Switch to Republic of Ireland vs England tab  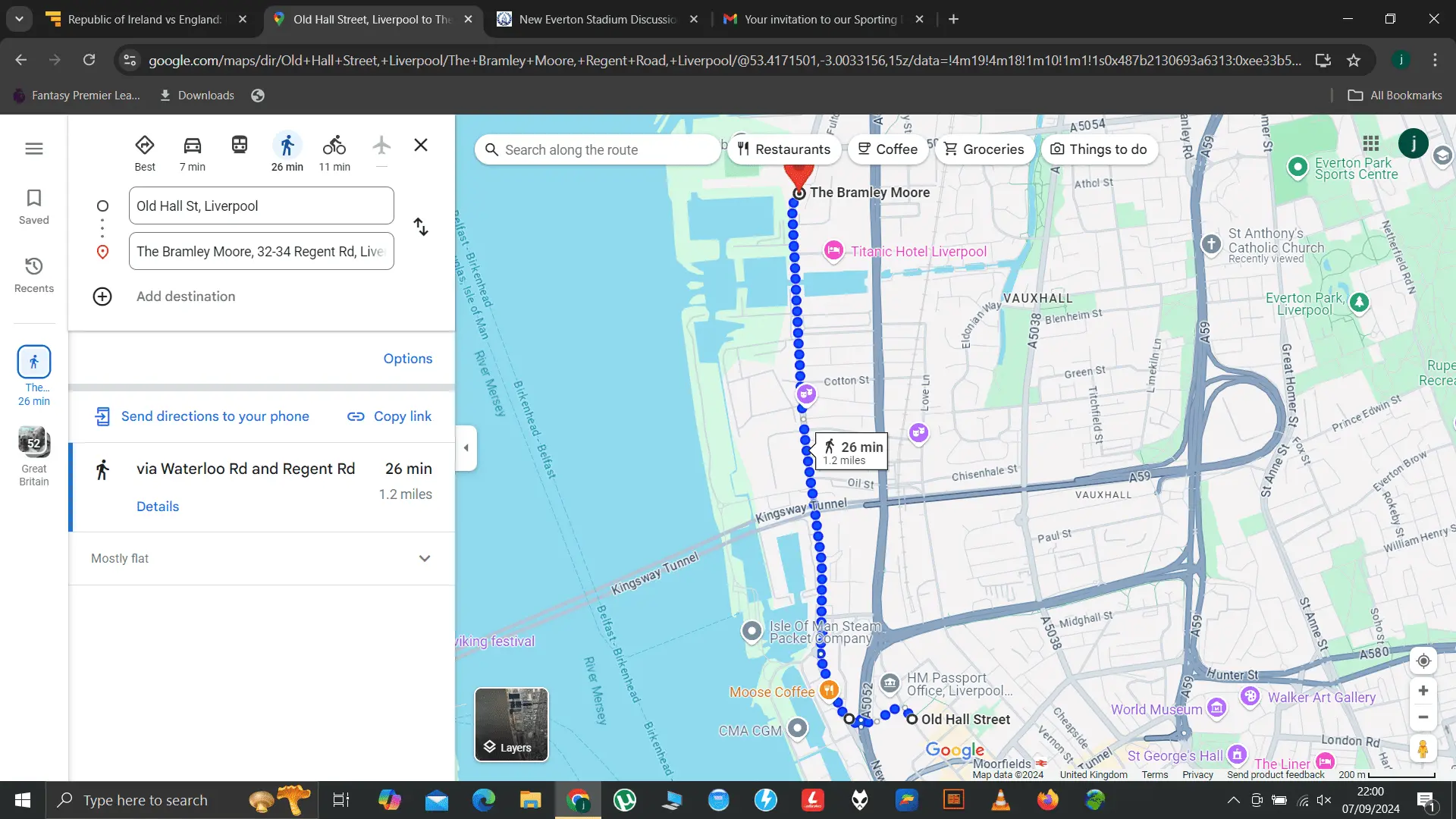144,20
